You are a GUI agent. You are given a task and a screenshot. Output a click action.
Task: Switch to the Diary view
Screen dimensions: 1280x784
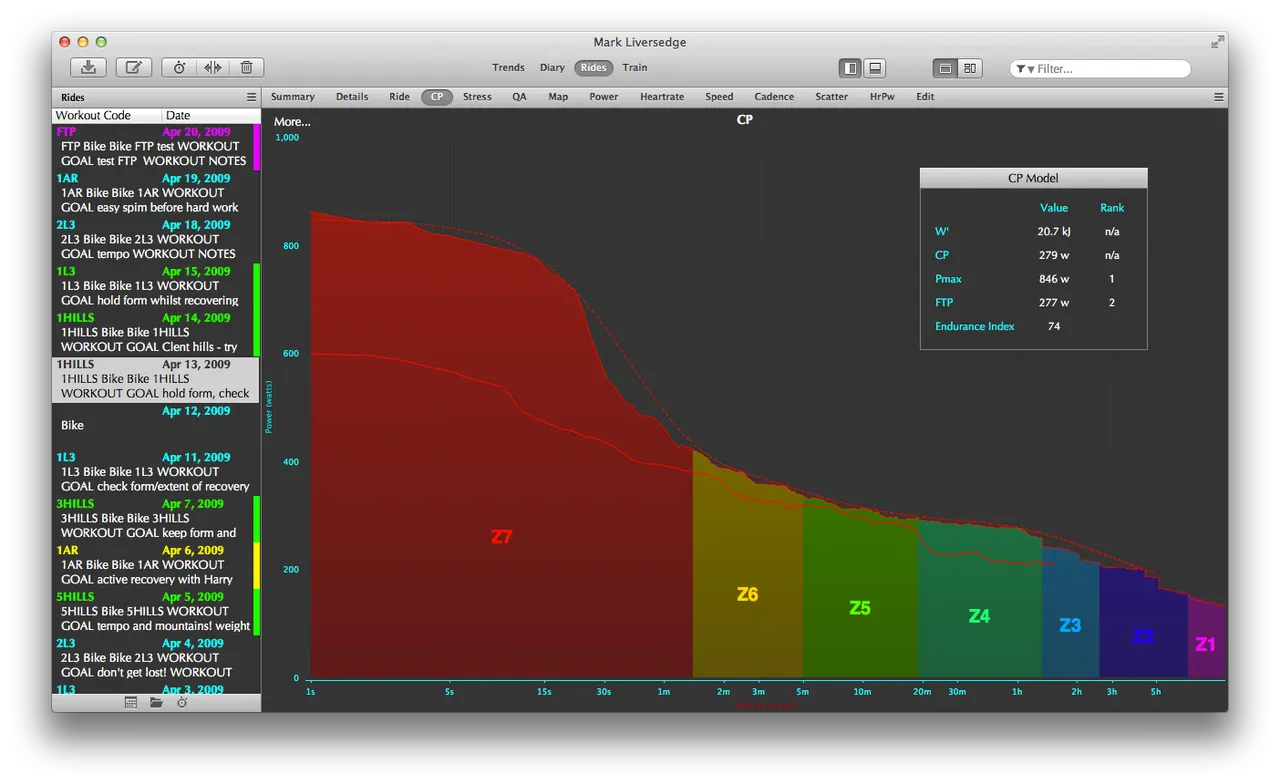(x=552, y=68)
